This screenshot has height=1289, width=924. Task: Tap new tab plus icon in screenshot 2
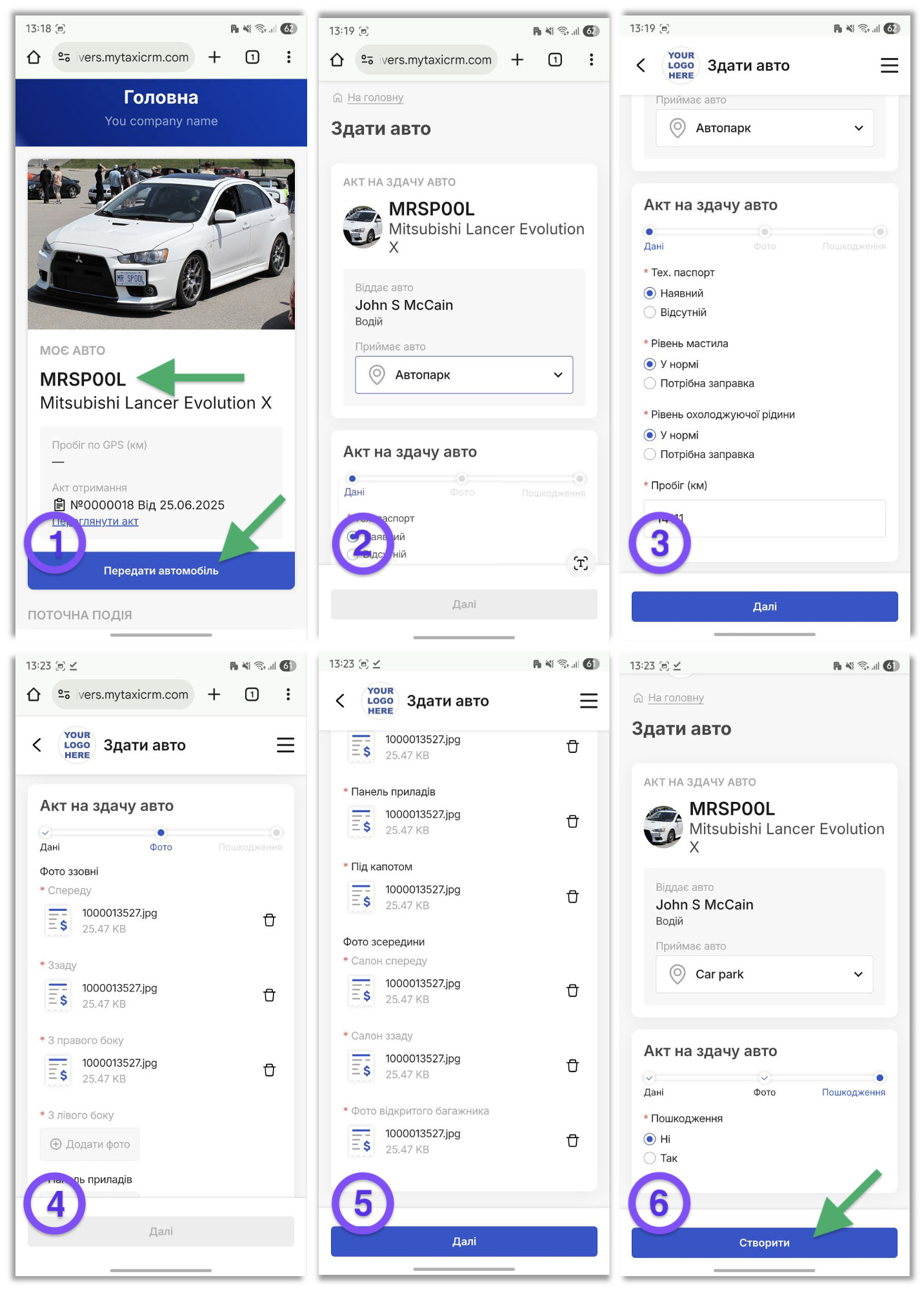[517, 60]
